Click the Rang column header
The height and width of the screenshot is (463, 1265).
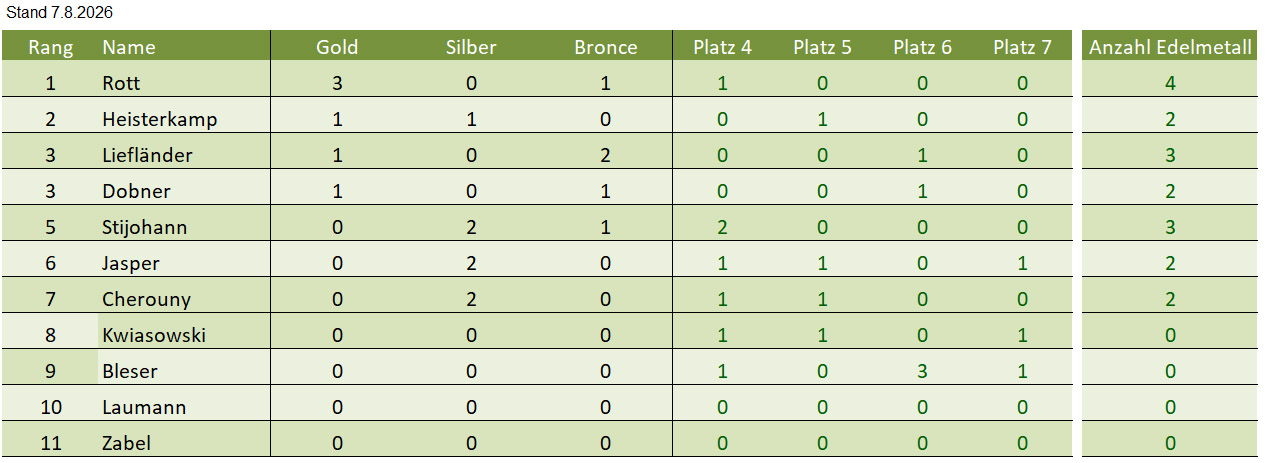click(50, 47)
